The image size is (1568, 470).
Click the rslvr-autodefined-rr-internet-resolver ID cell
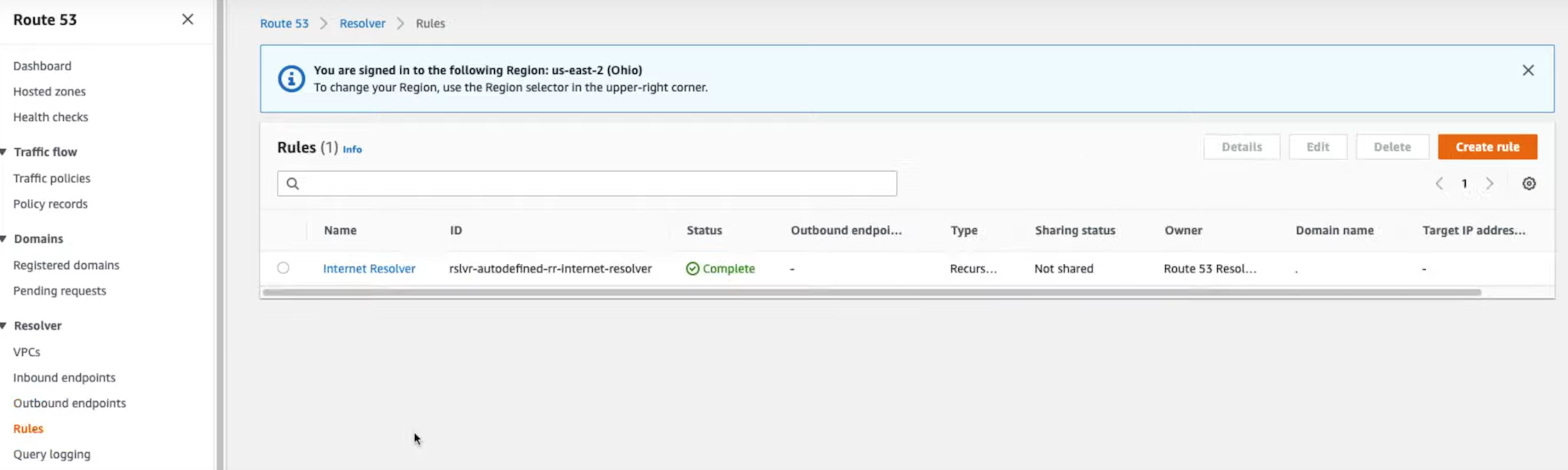[x=550, y=268]
